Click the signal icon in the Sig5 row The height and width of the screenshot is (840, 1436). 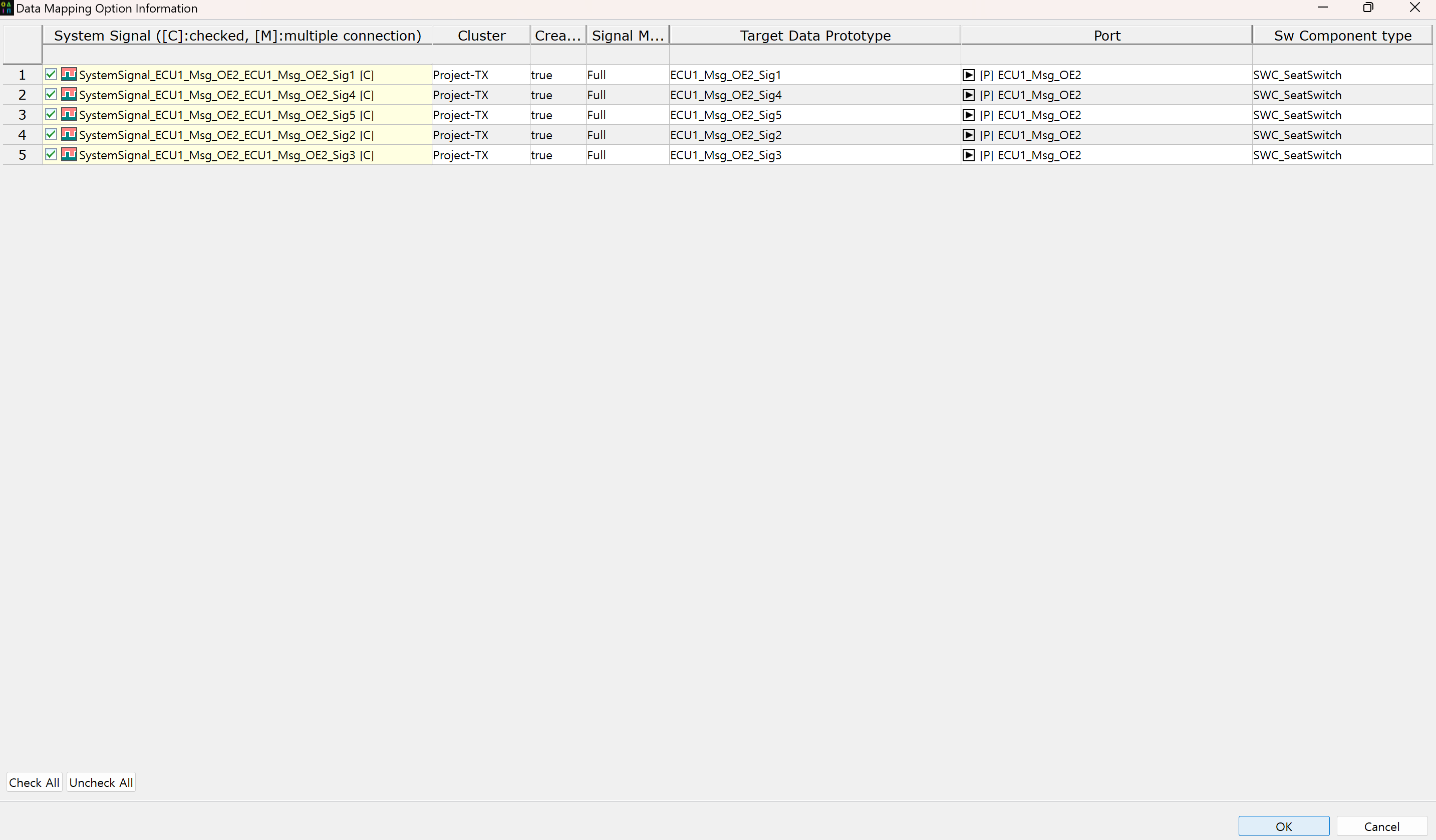click(x=69, y=114)
